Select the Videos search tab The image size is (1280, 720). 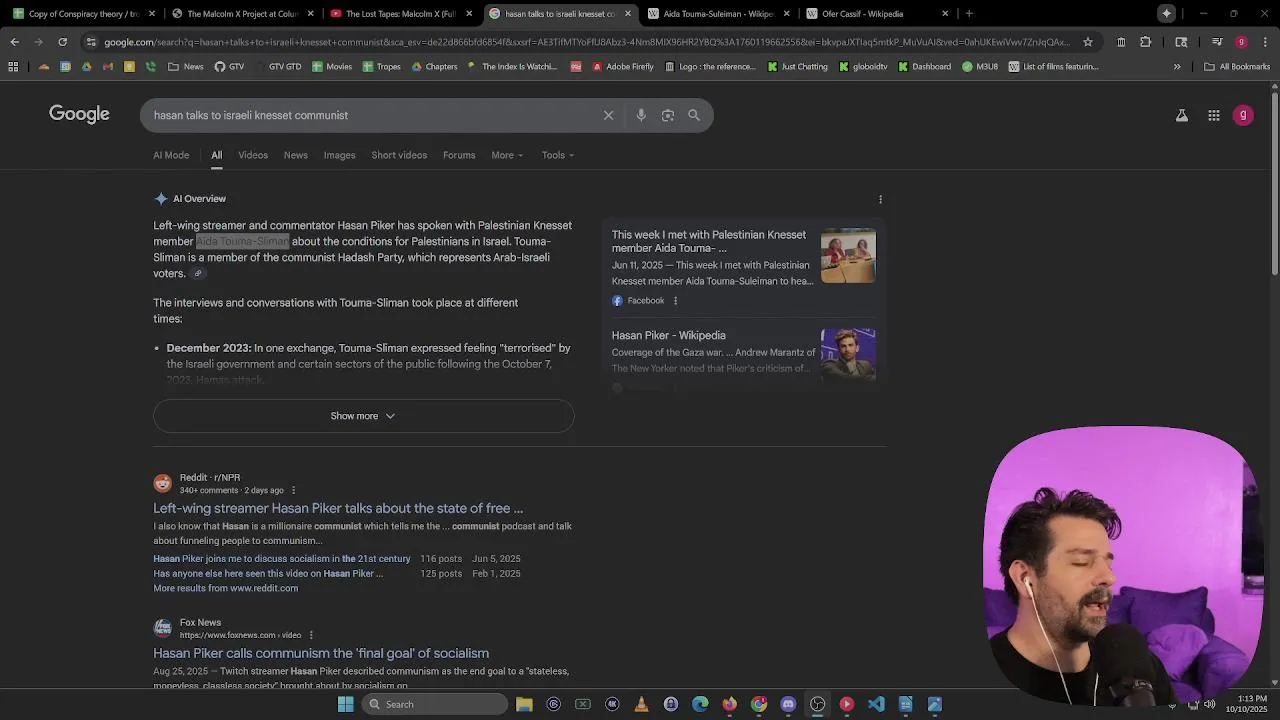point(253,155)
